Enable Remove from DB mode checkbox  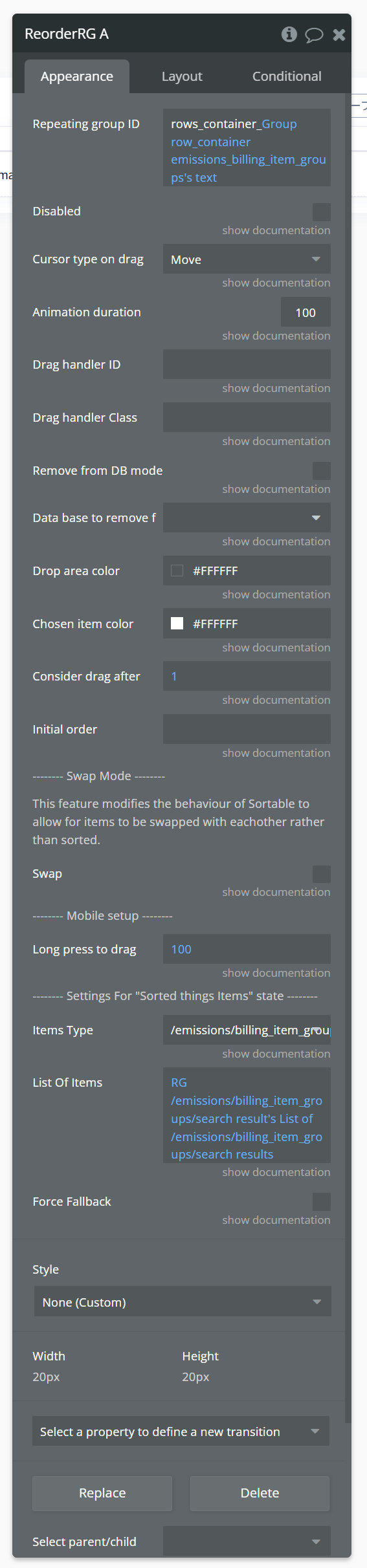322,471
